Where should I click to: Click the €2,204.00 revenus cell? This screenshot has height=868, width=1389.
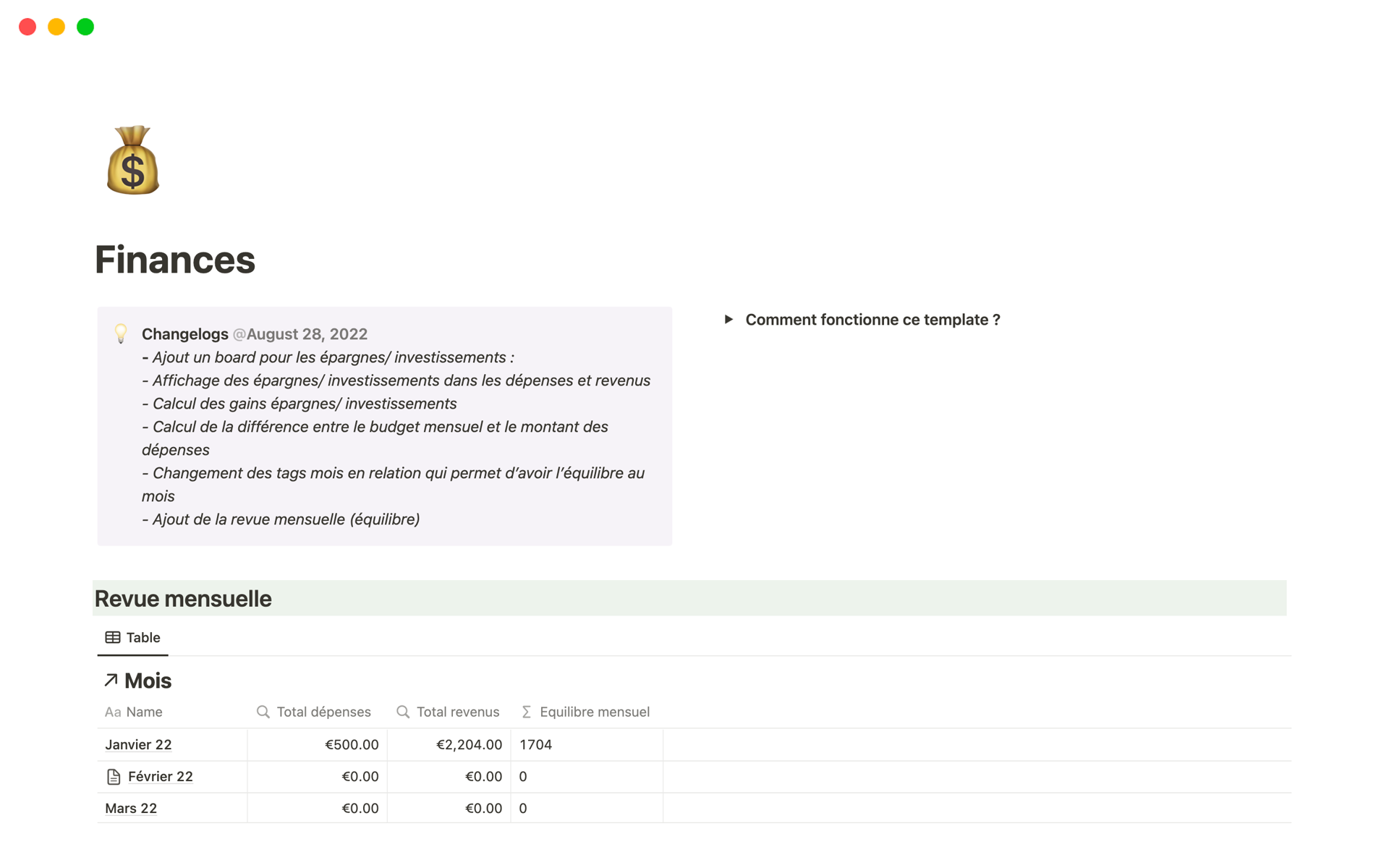469,744
